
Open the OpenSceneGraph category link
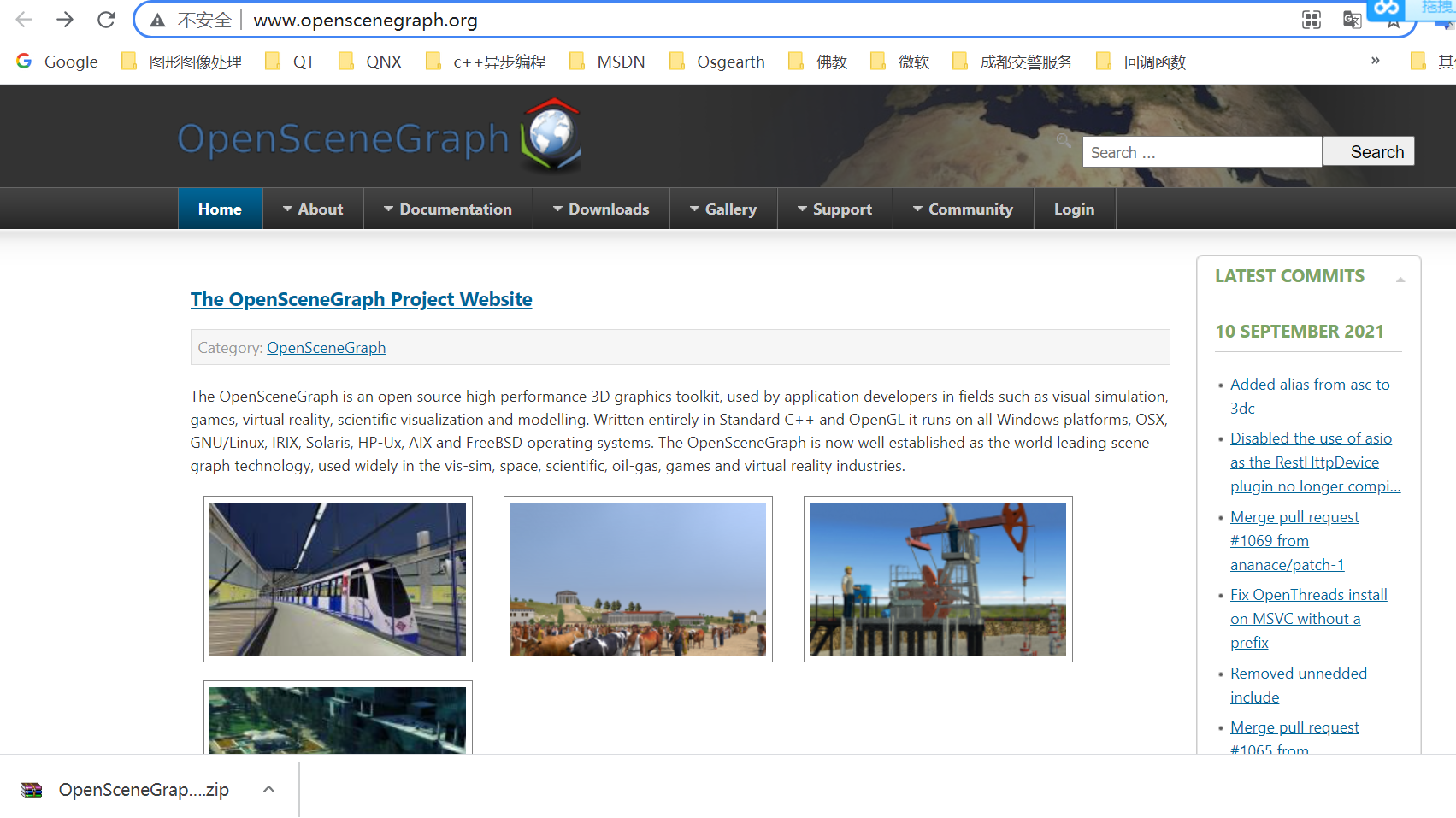click(326, 347)
